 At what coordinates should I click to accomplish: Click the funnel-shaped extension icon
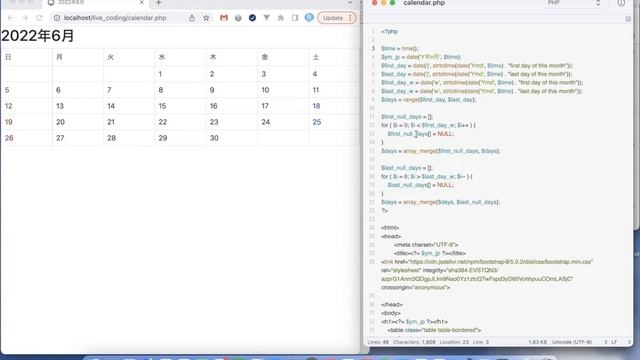(x=267, y=18)
